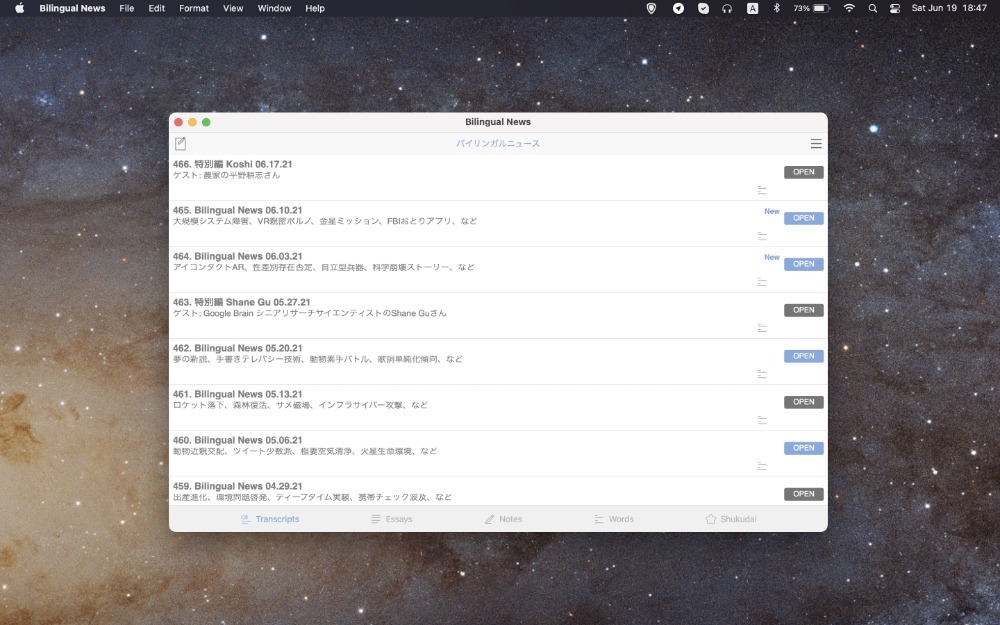This screenshot has height=625, width=1000.
Task: Open episode 464 Bilingual News 06.03.21
Action: (804, 264)
